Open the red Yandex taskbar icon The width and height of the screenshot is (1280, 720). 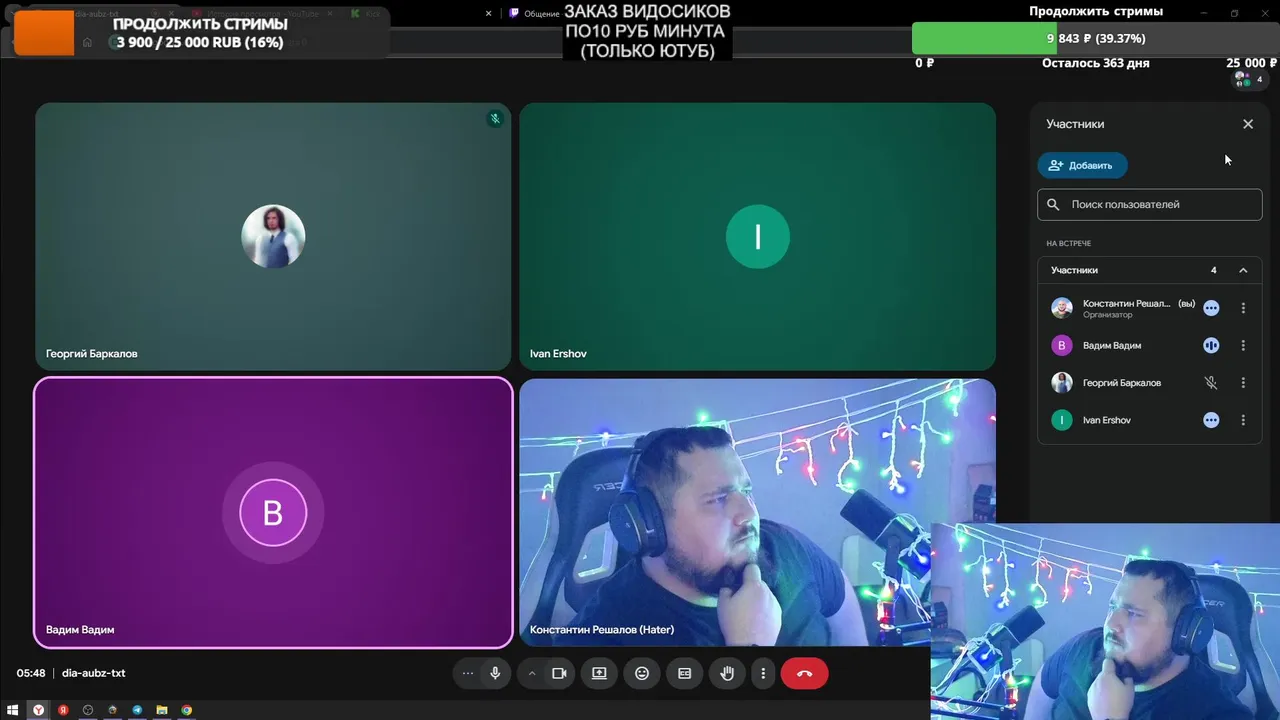point(63,710)
